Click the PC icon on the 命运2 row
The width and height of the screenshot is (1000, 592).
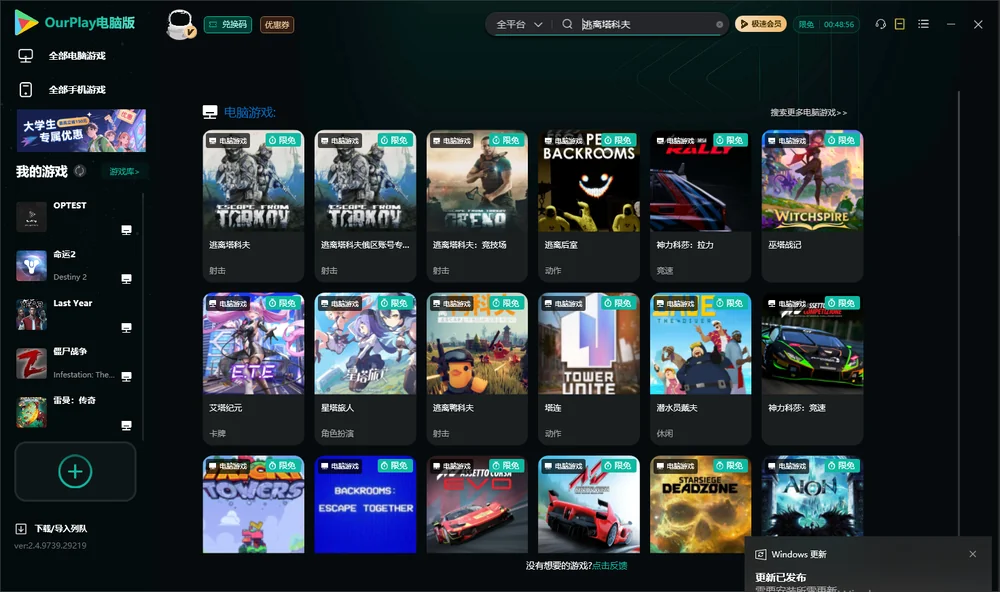pyautogui.click(x=126, y=279)
